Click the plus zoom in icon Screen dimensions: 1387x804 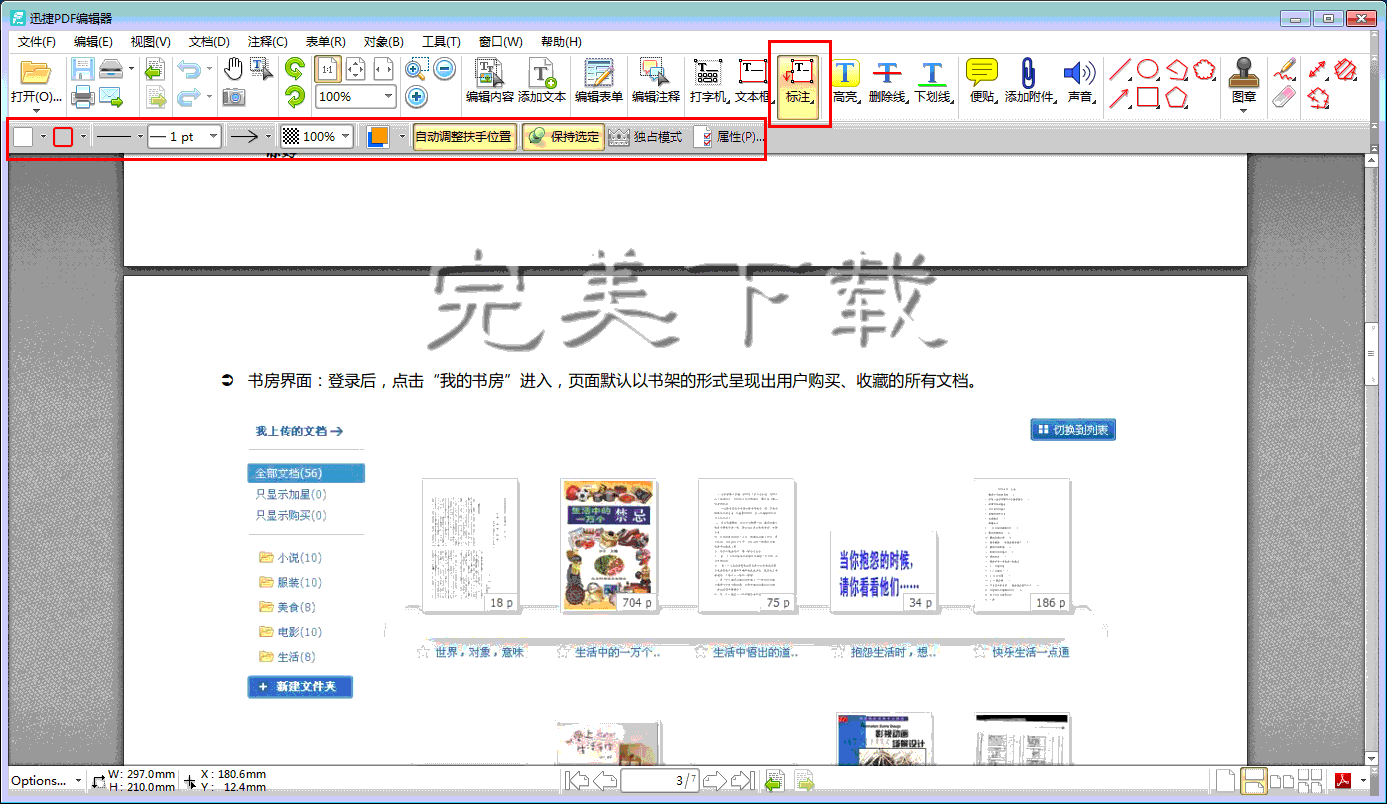(417, 97)
